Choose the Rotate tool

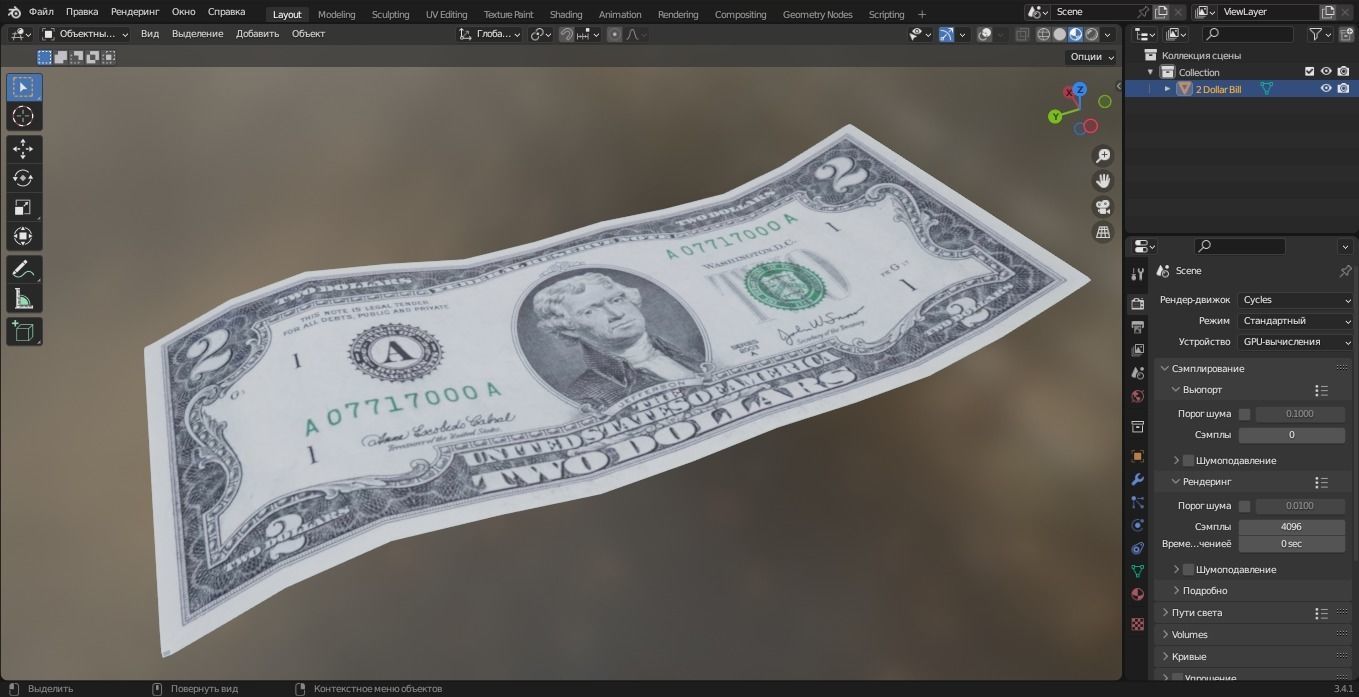[23, 178]
